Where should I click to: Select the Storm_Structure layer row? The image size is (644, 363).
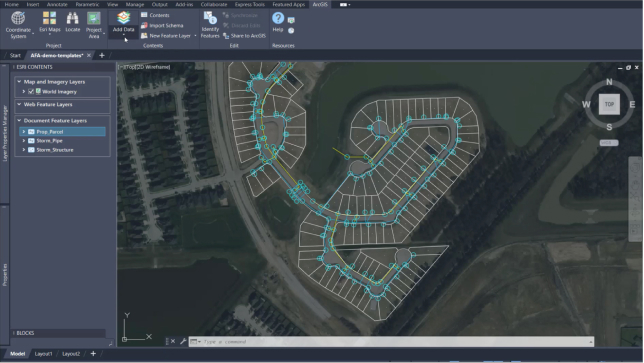(x=62, y=150)
